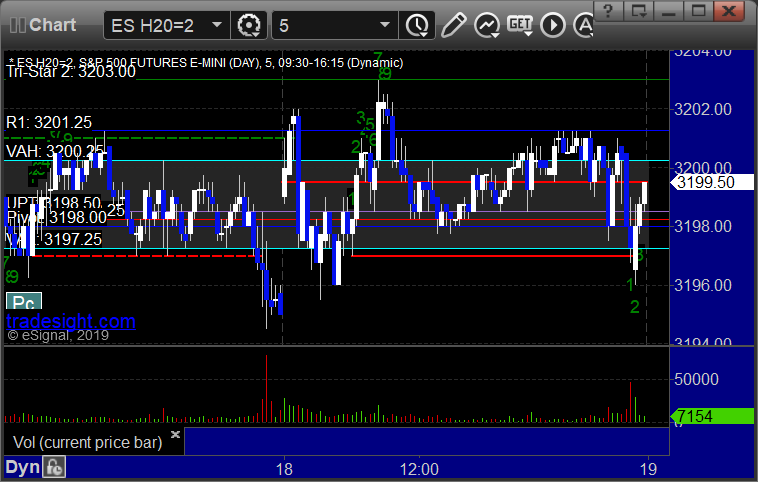
Task: Maximize the chart window
Action: click(x=699, y=10)
